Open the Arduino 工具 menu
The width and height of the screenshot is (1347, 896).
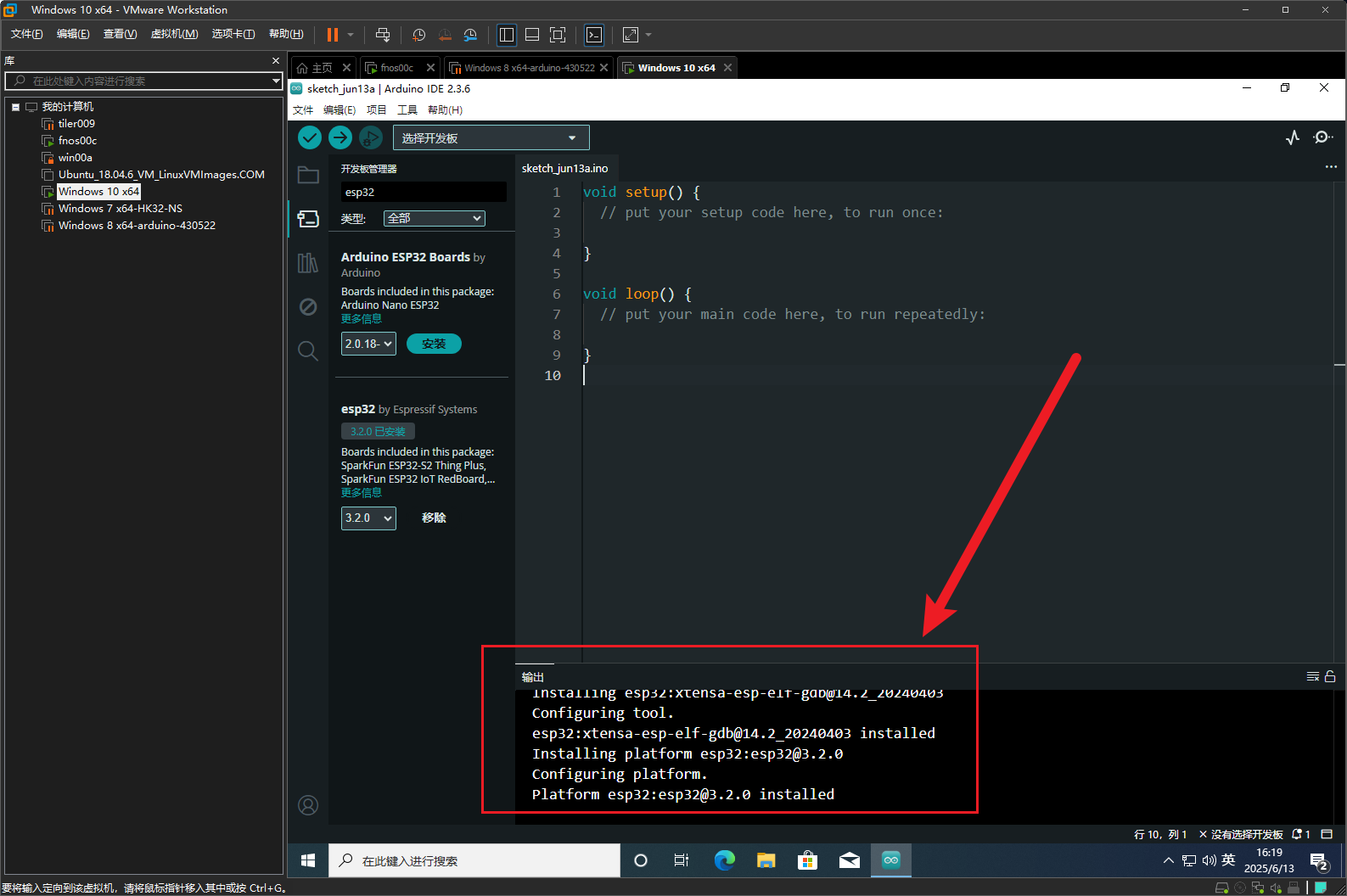[407, 110]
